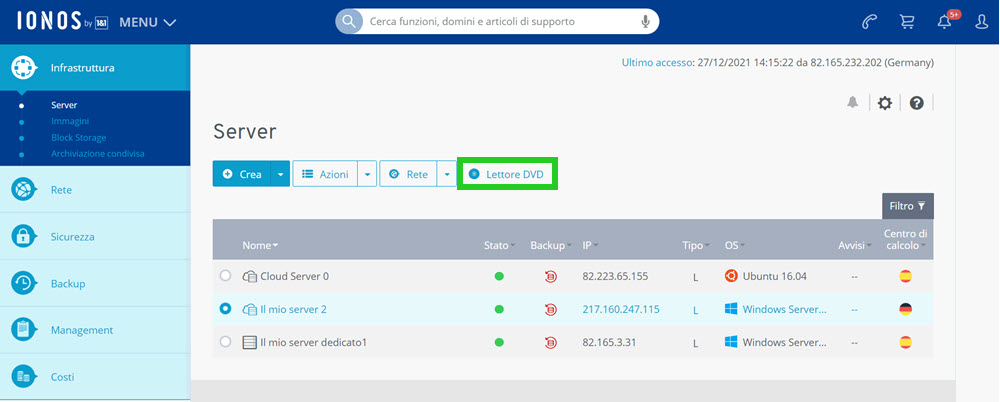Screen dimensions: 1000x402
Task: Expand the Rete toolbar dropdown arrow
Action: tap(446, 174)
